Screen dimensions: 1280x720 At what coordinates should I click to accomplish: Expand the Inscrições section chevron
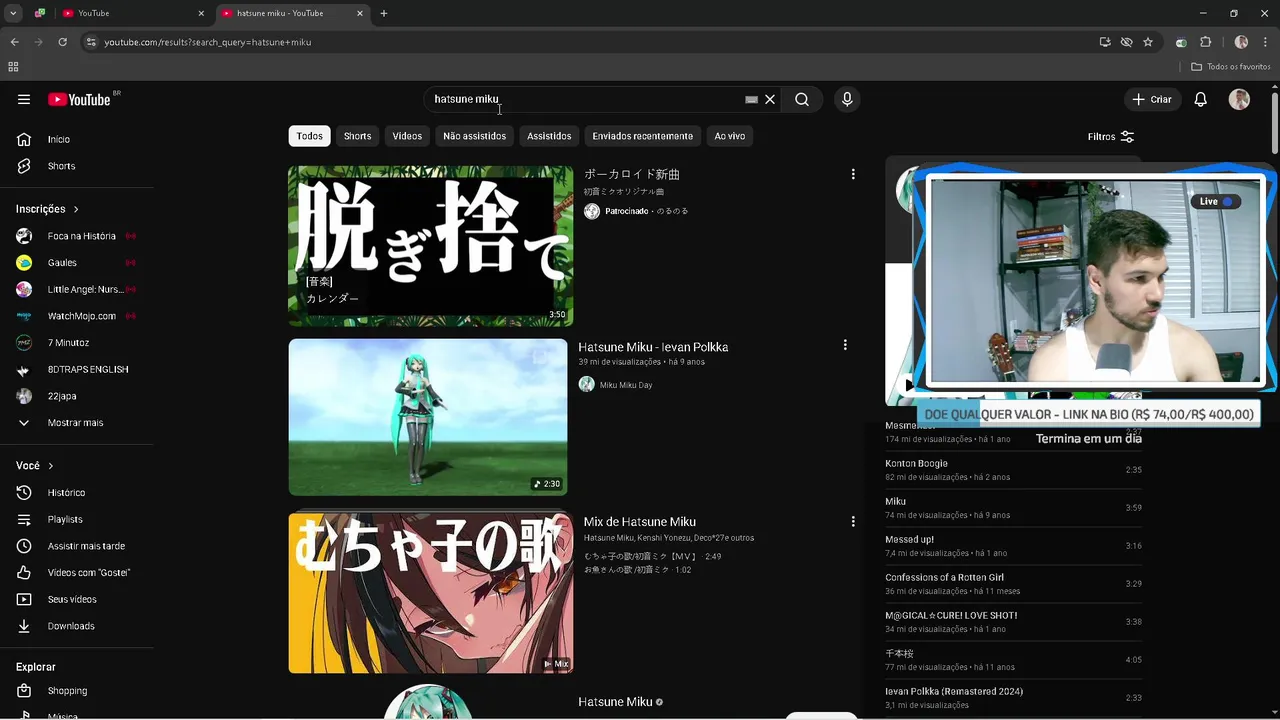click(x=76, y=209)
